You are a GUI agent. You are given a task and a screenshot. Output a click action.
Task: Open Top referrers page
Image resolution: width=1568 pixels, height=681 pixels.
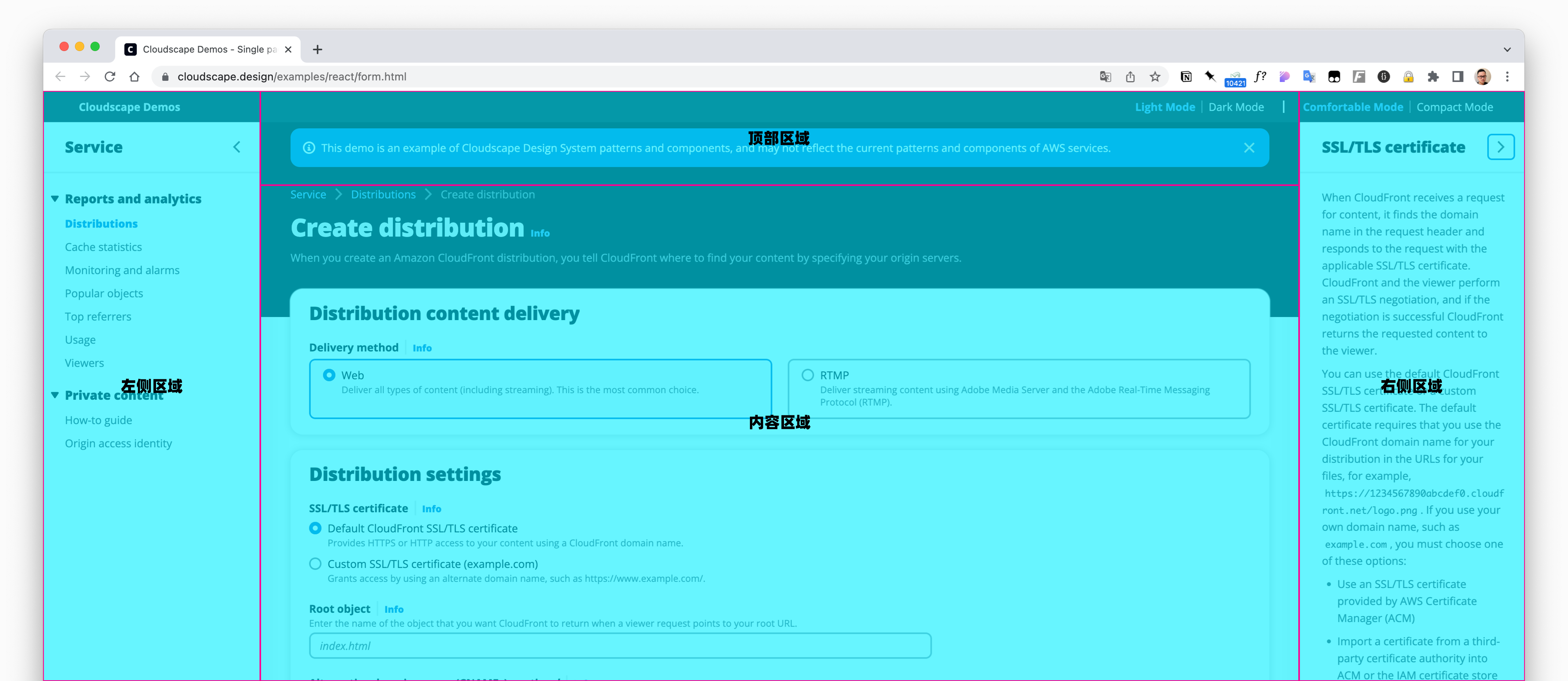pos(98,316)
